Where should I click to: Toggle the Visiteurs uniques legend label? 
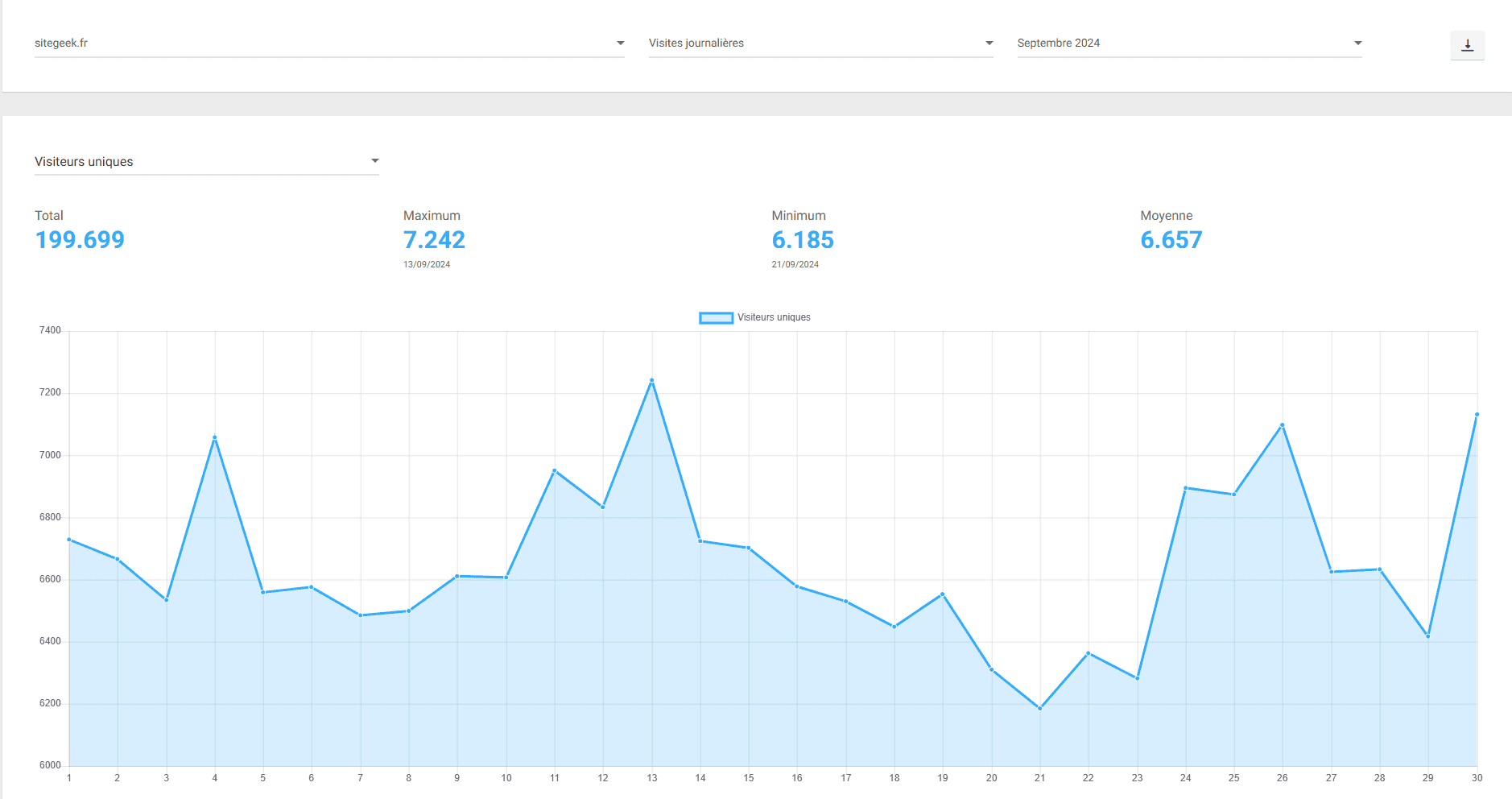tap(774, 318)
